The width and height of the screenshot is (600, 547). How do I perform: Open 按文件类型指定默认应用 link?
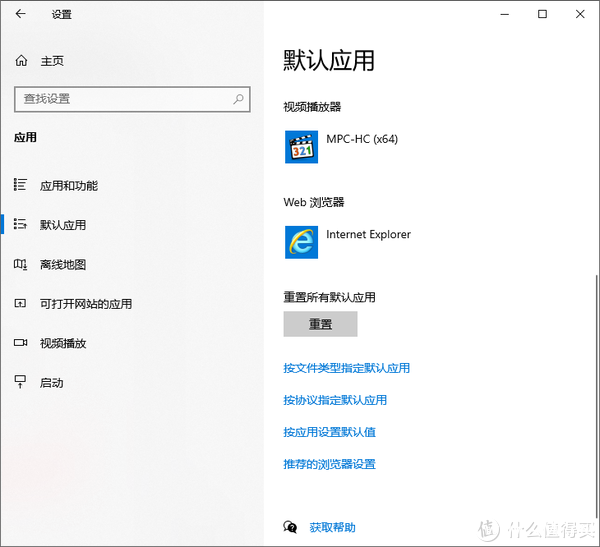click(346, 368)
